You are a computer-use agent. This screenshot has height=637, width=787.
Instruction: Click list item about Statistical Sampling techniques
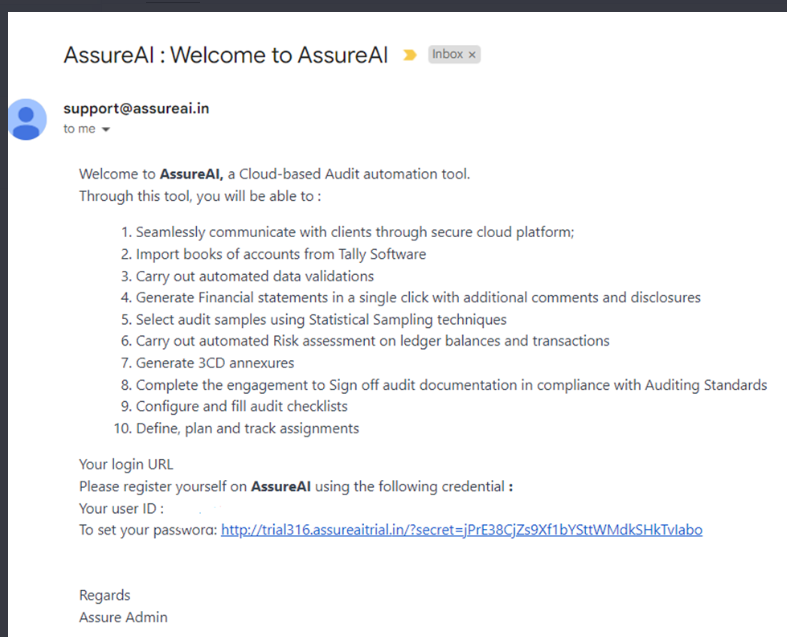click(321, 320)
